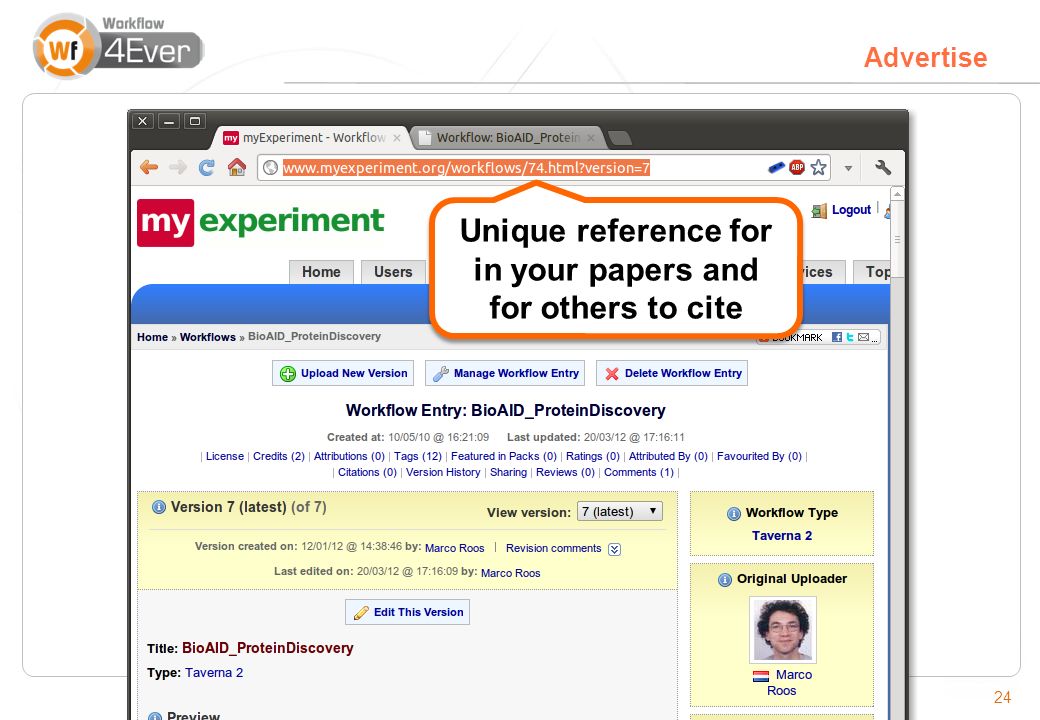This screenshot has width=1040, height=720.
Task: Click Taverna 2 next to Type label
Action: click(x=214, y=673)
